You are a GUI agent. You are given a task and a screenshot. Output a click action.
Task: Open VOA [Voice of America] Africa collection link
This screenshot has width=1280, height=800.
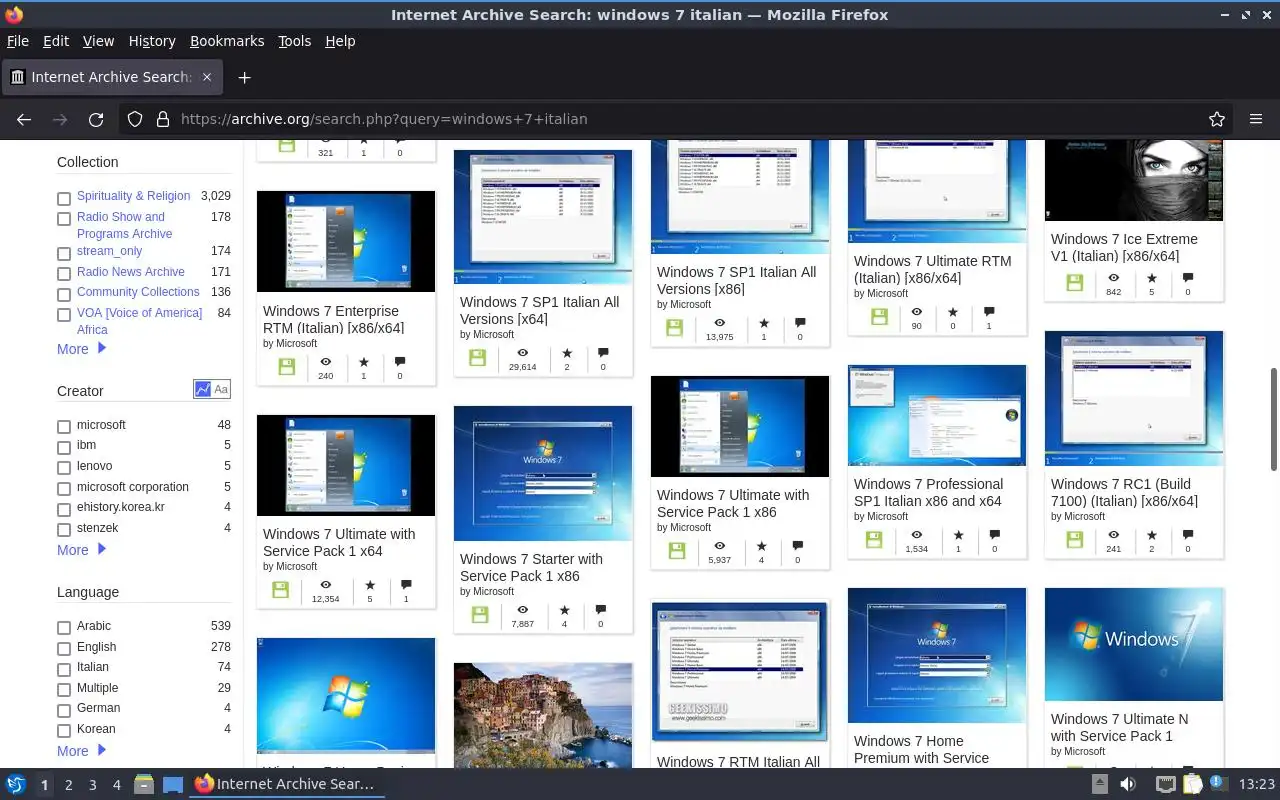tap(139, 321)
